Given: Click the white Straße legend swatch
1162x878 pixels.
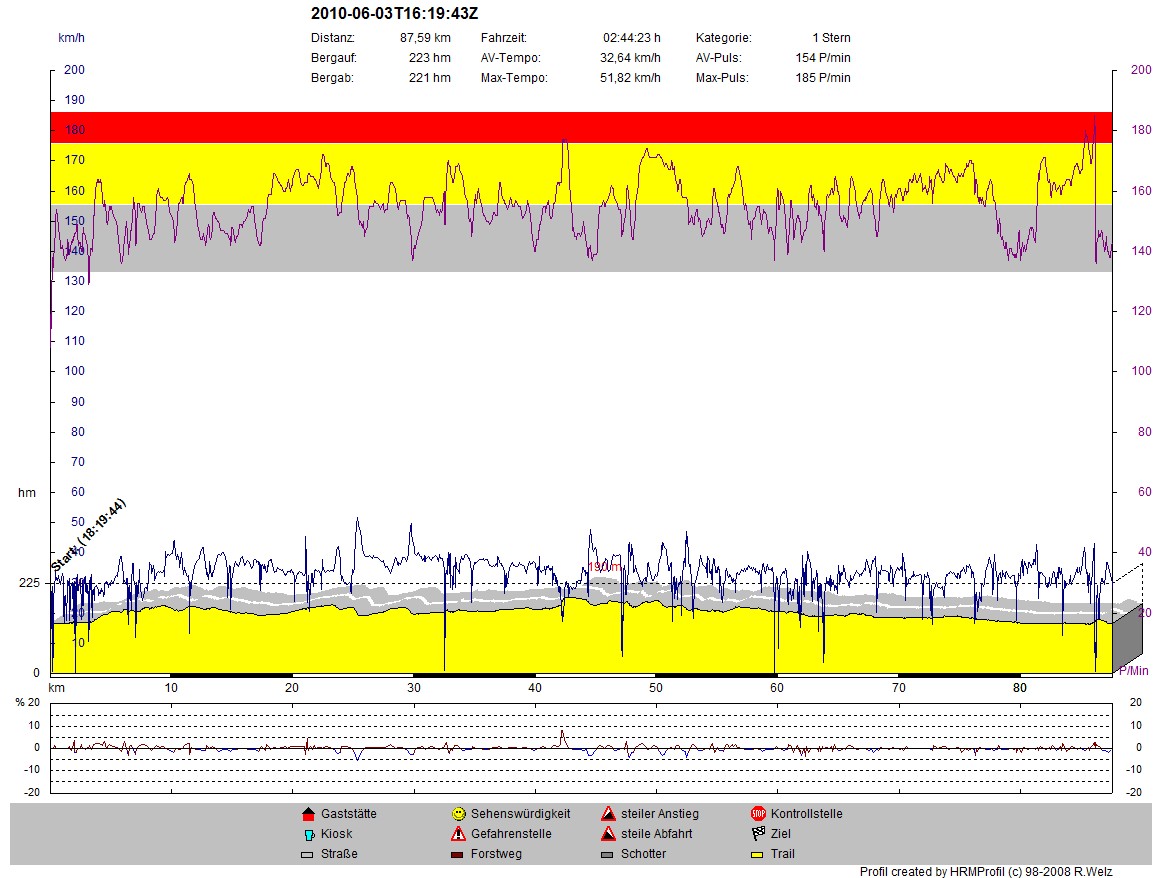Looking at the screenshot, I should (308, 855).
